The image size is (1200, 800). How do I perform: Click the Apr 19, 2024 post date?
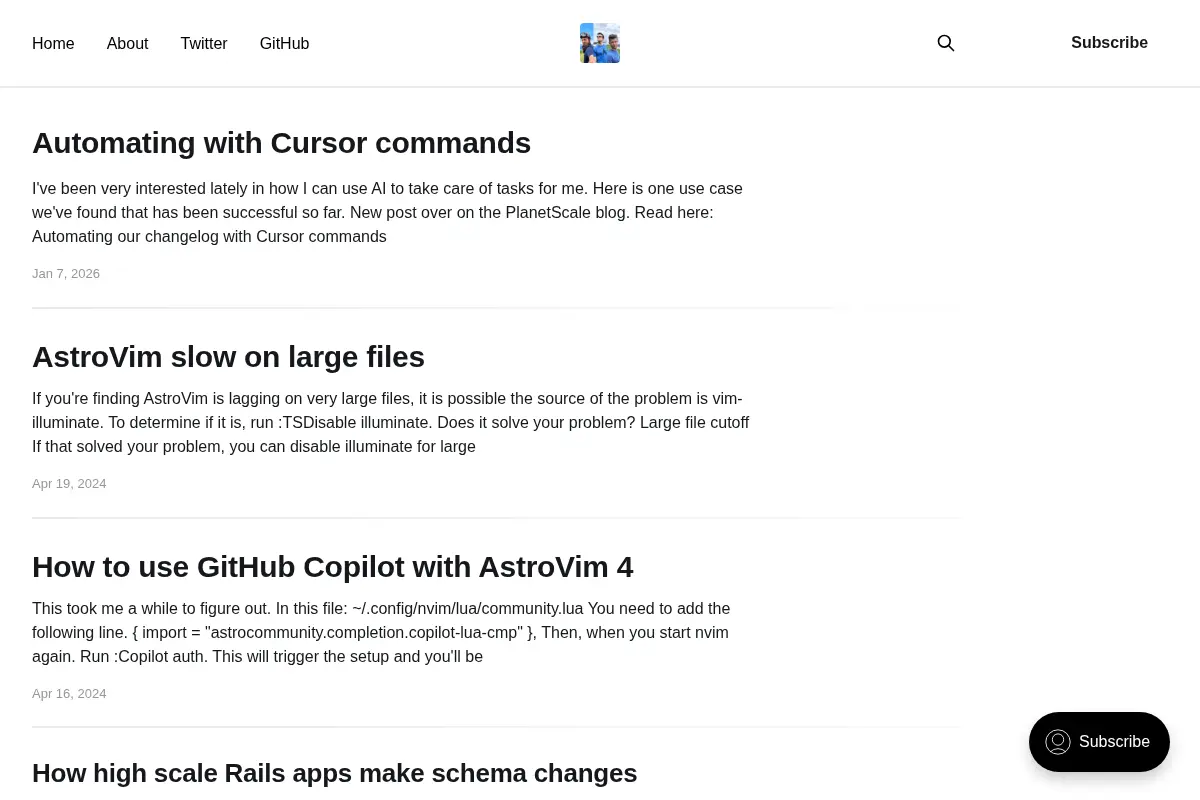coord(69,484)
